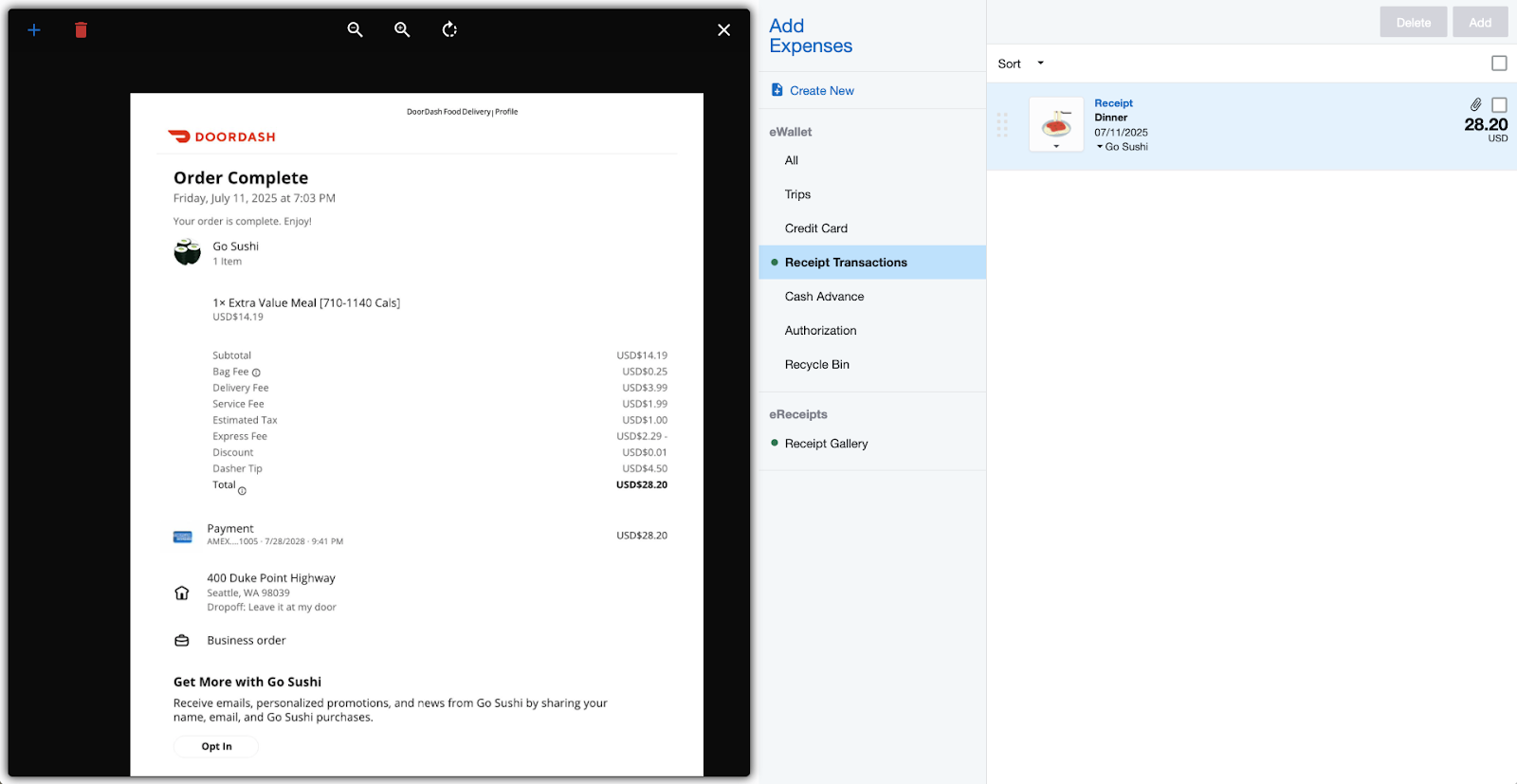
Task: Open the Receipt link on the expense card
Action: 1113,103
